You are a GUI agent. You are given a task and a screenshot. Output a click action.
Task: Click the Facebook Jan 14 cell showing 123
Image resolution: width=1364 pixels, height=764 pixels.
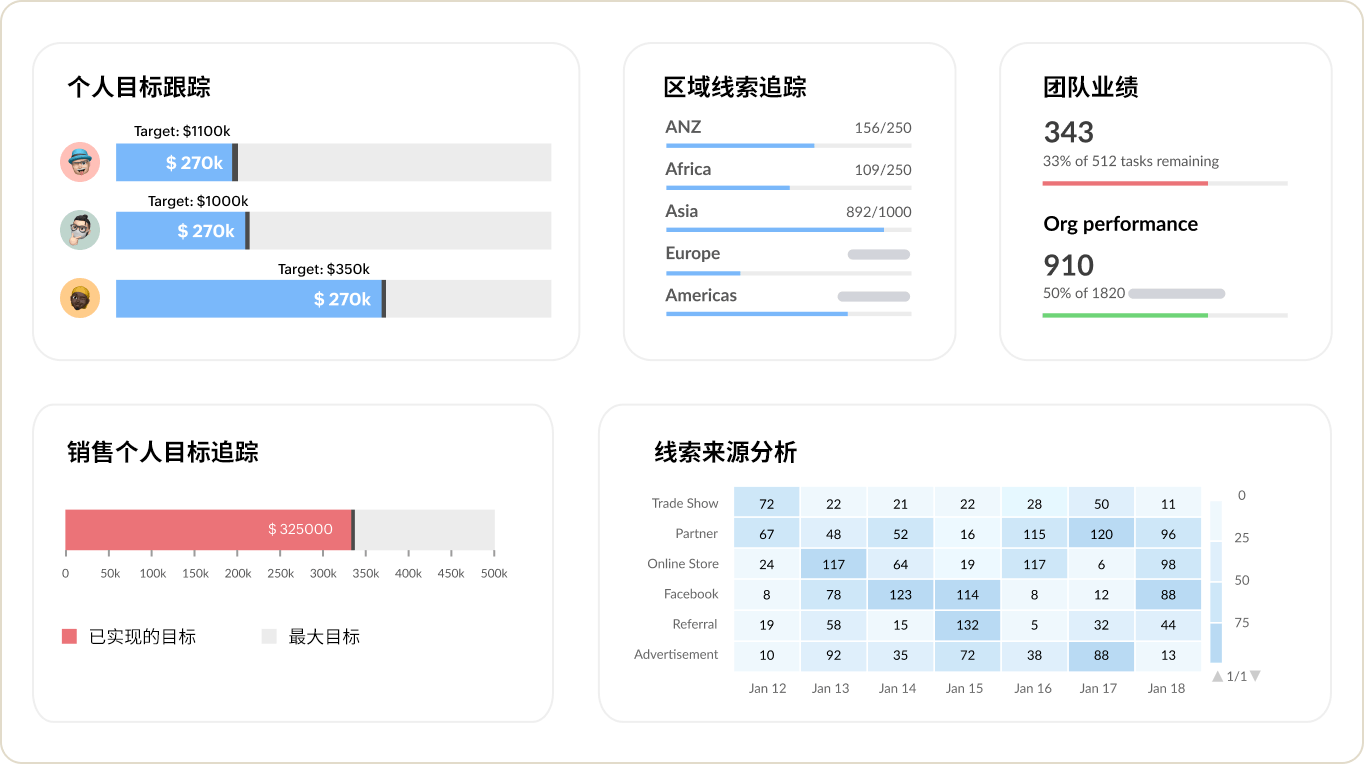900,595
